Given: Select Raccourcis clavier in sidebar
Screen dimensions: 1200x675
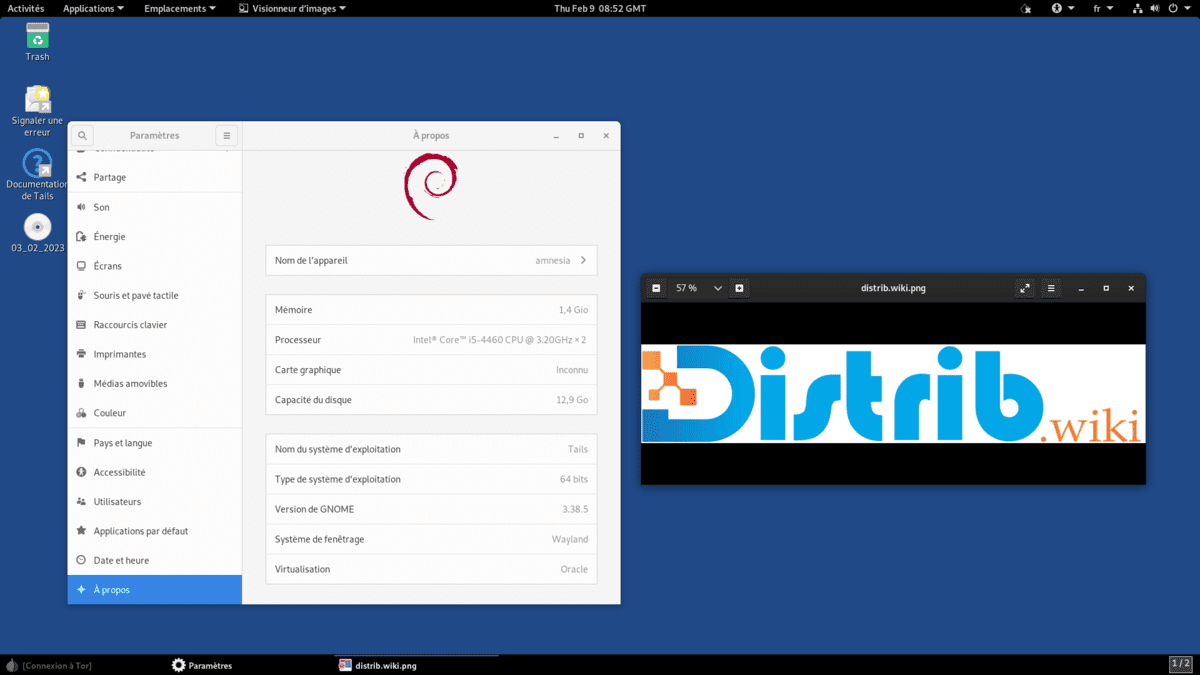Looking at the screenshot, I should click(155, 325).
